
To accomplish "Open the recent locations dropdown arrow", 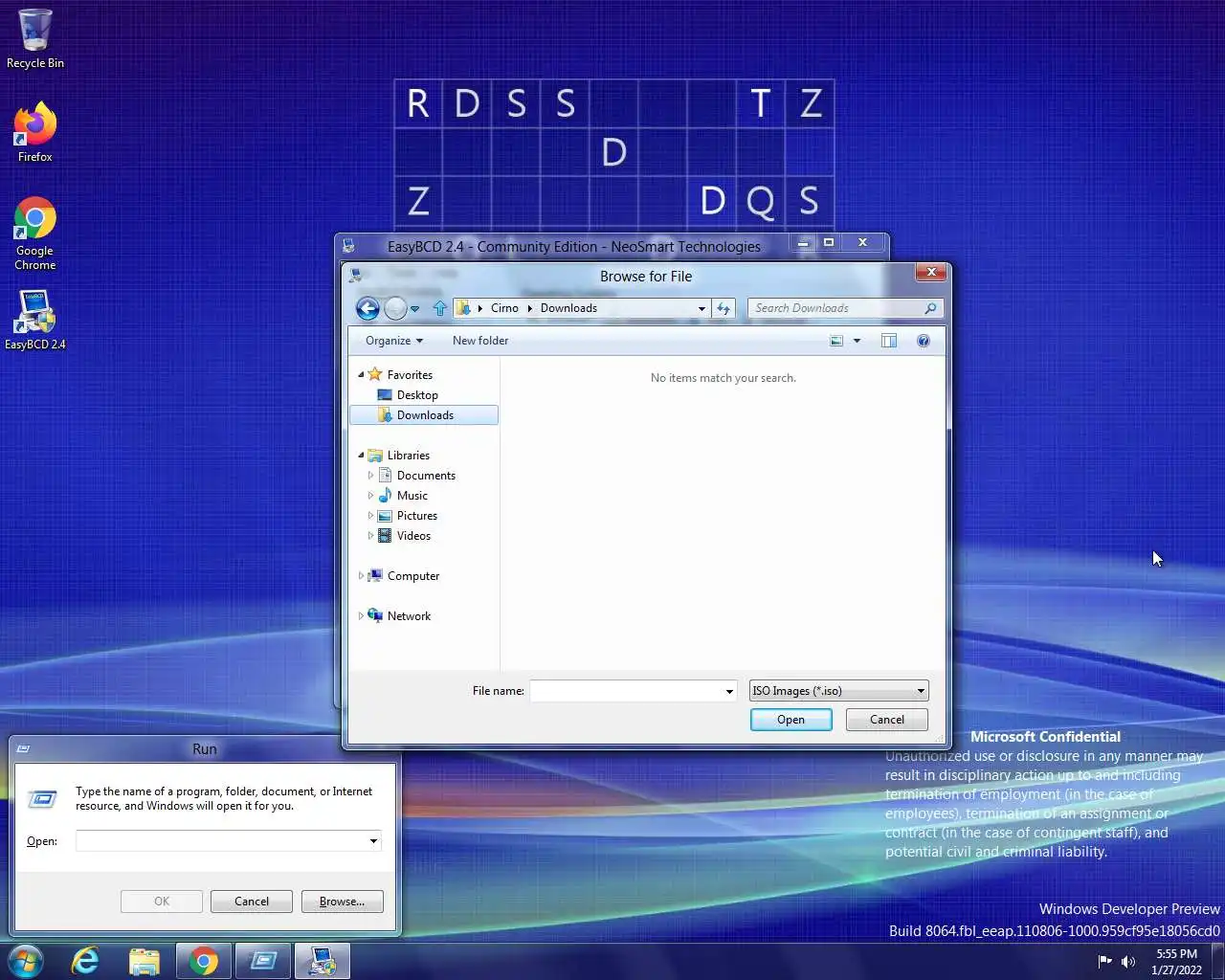I will click(415, 309).
